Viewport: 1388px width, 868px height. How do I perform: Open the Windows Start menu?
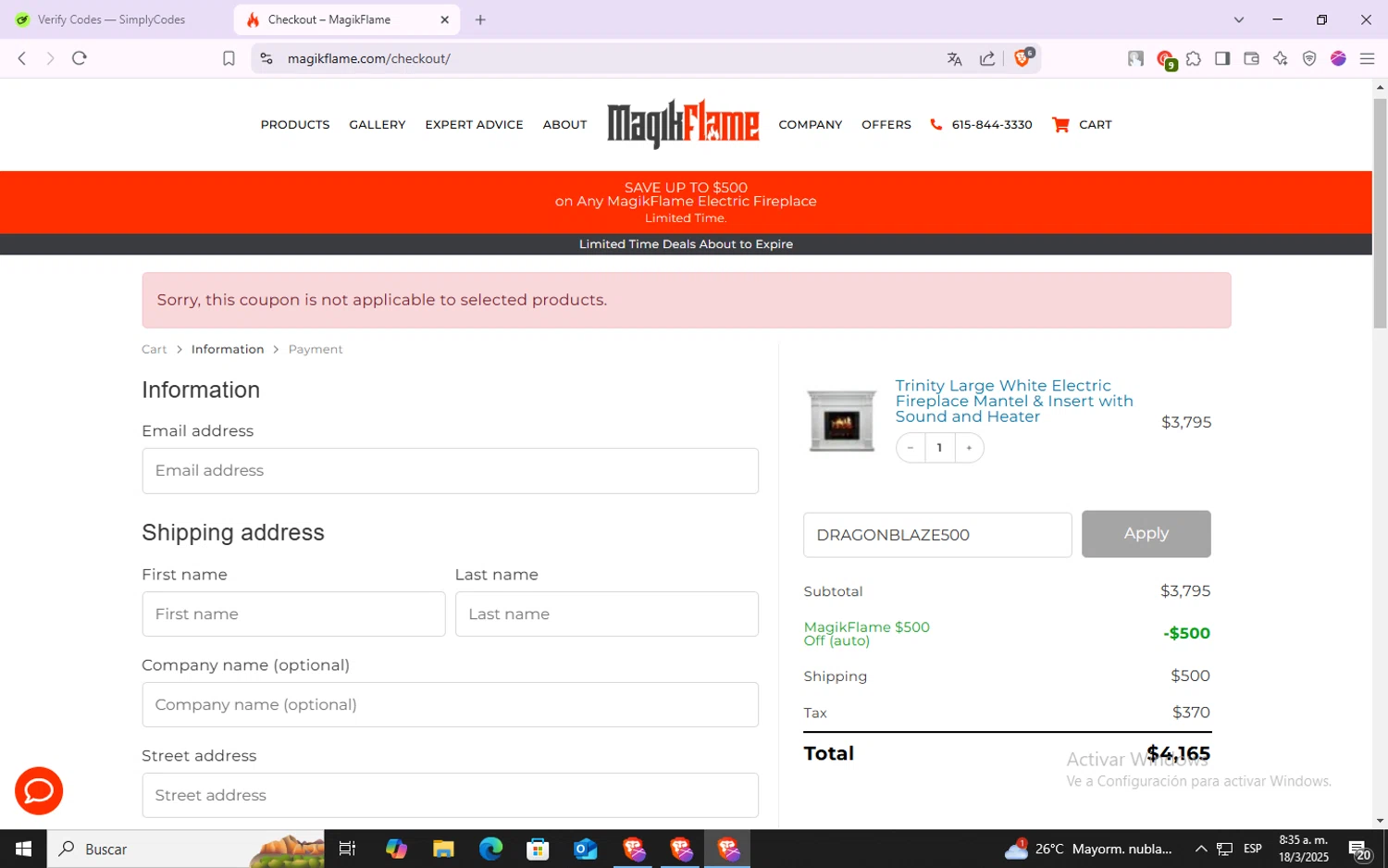(23, 849)
